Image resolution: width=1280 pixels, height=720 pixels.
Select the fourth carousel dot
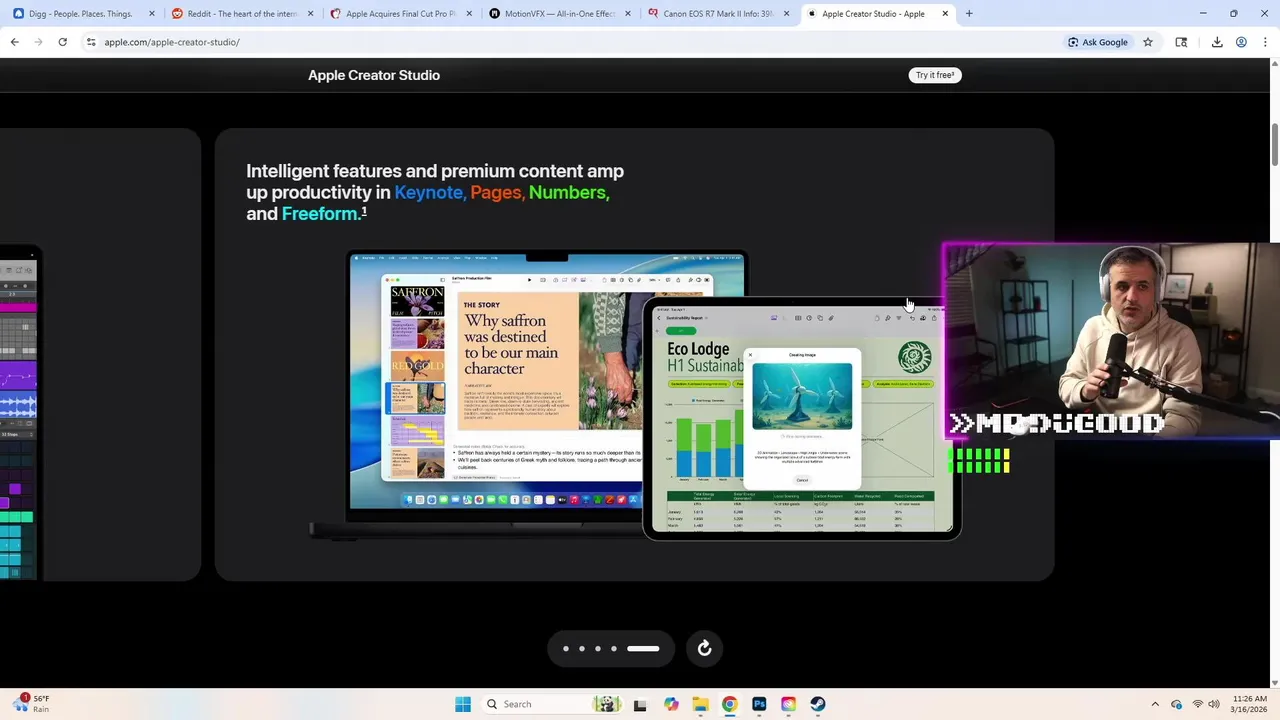(x=614, y=649)
